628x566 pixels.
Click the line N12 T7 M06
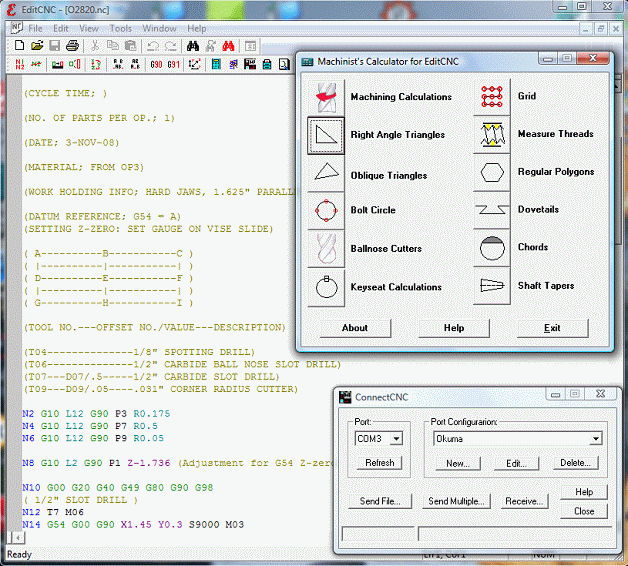(53, 512)
